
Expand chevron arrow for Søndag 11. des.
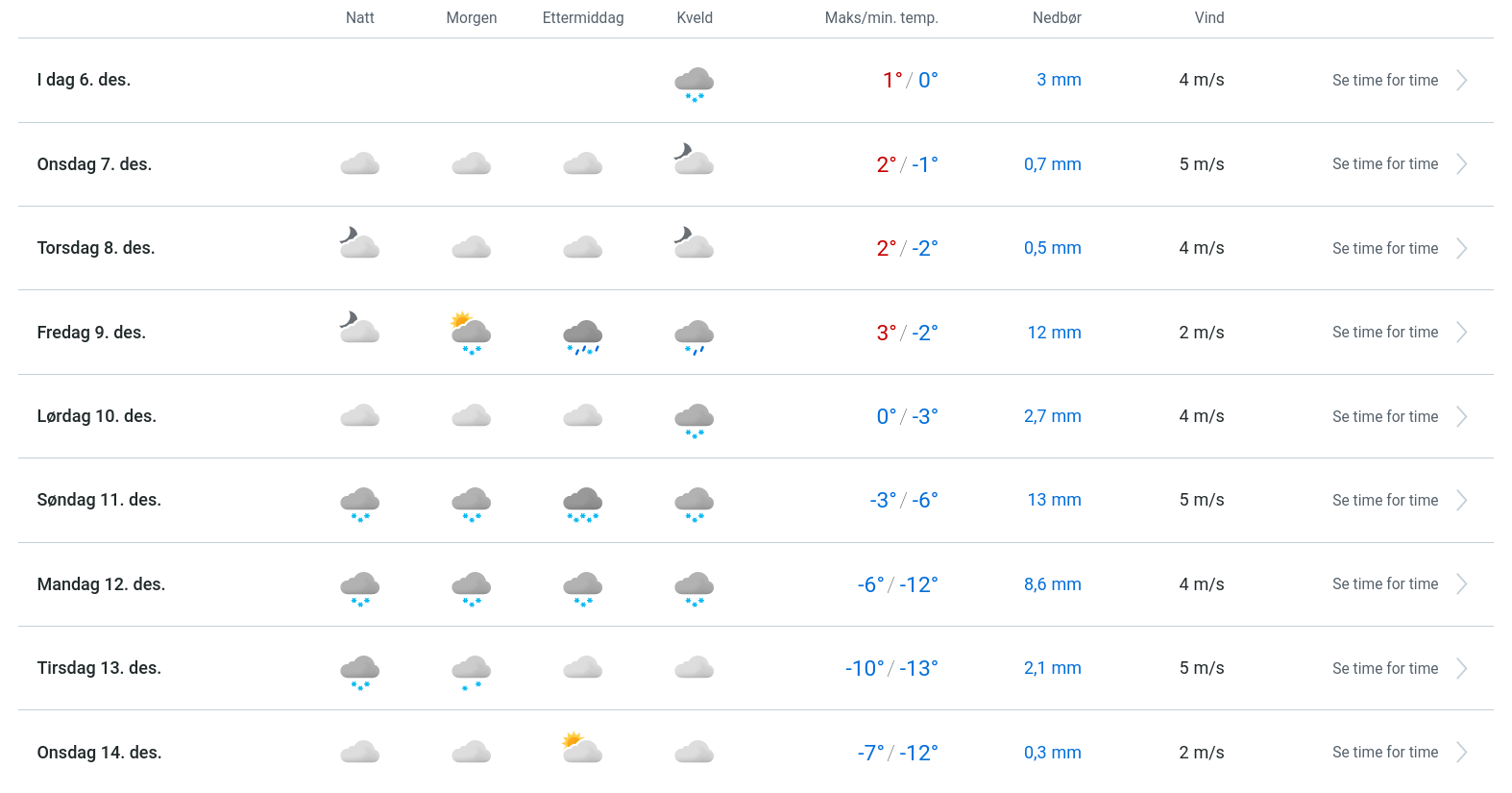(x=1461, y=501)
